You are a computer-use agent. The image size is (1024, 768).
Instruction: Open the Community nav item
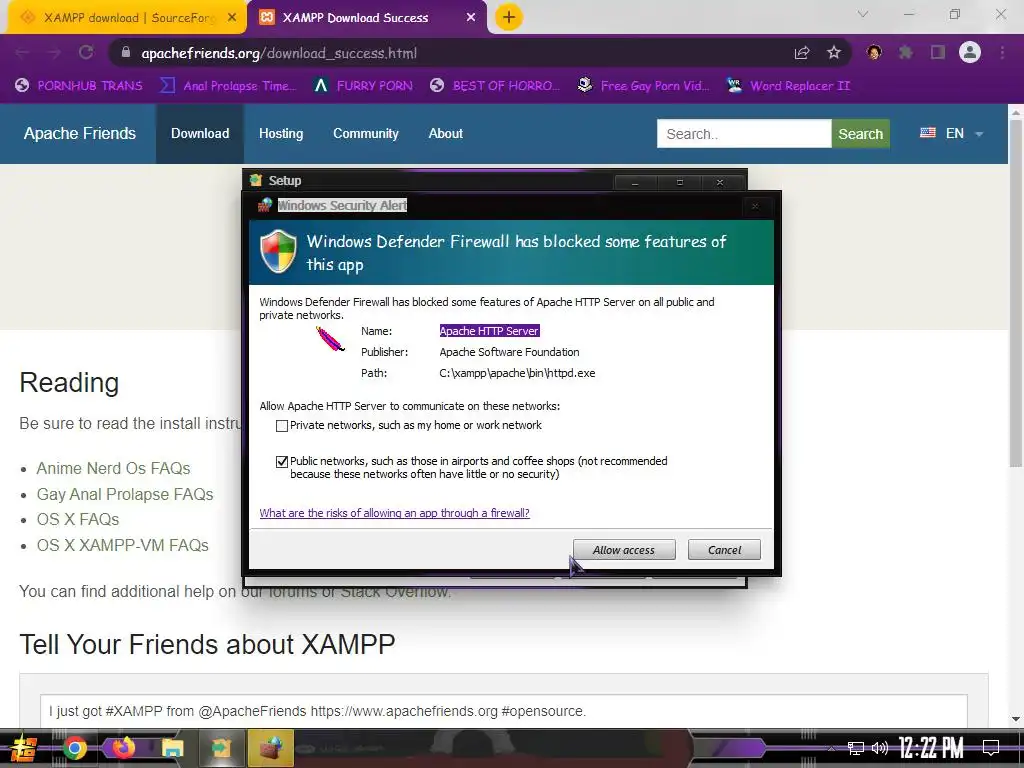tap(366, 133)
